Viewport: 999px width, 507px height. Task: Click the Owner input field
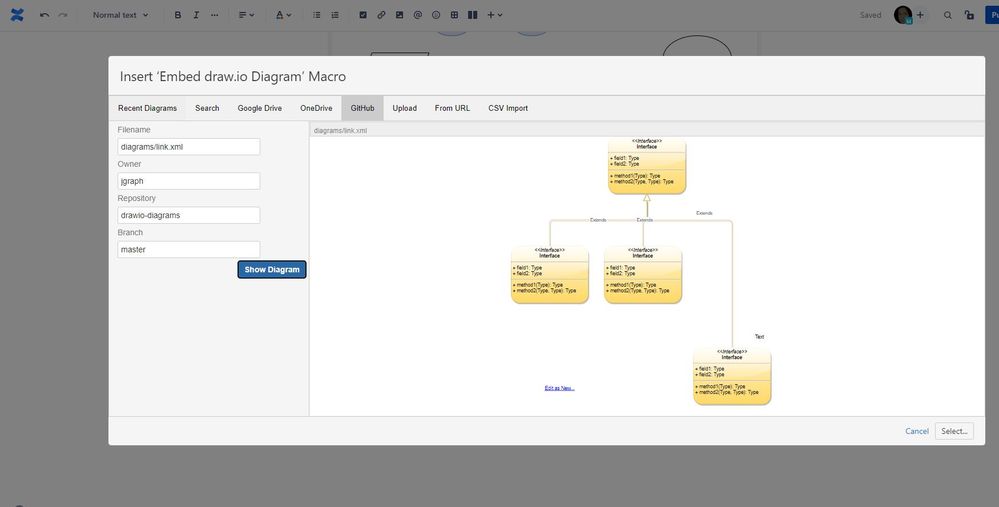[x=189, y=181]
